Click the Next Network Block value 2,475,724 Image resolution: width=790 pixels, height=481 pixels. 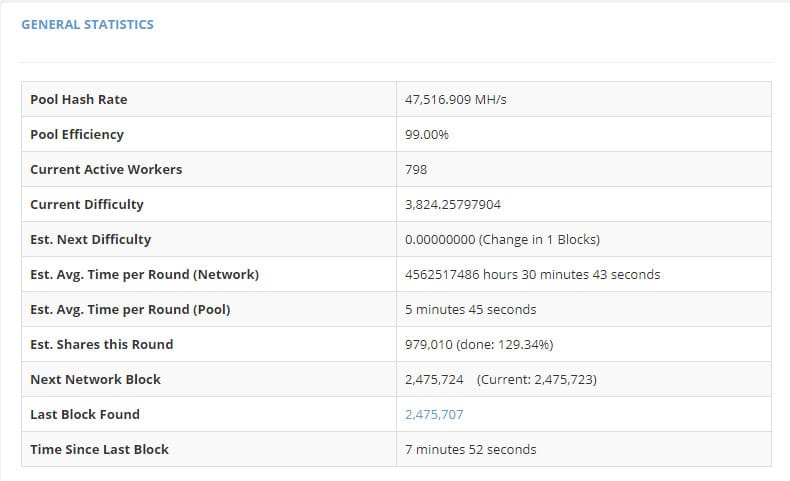[x=434, y=379]
